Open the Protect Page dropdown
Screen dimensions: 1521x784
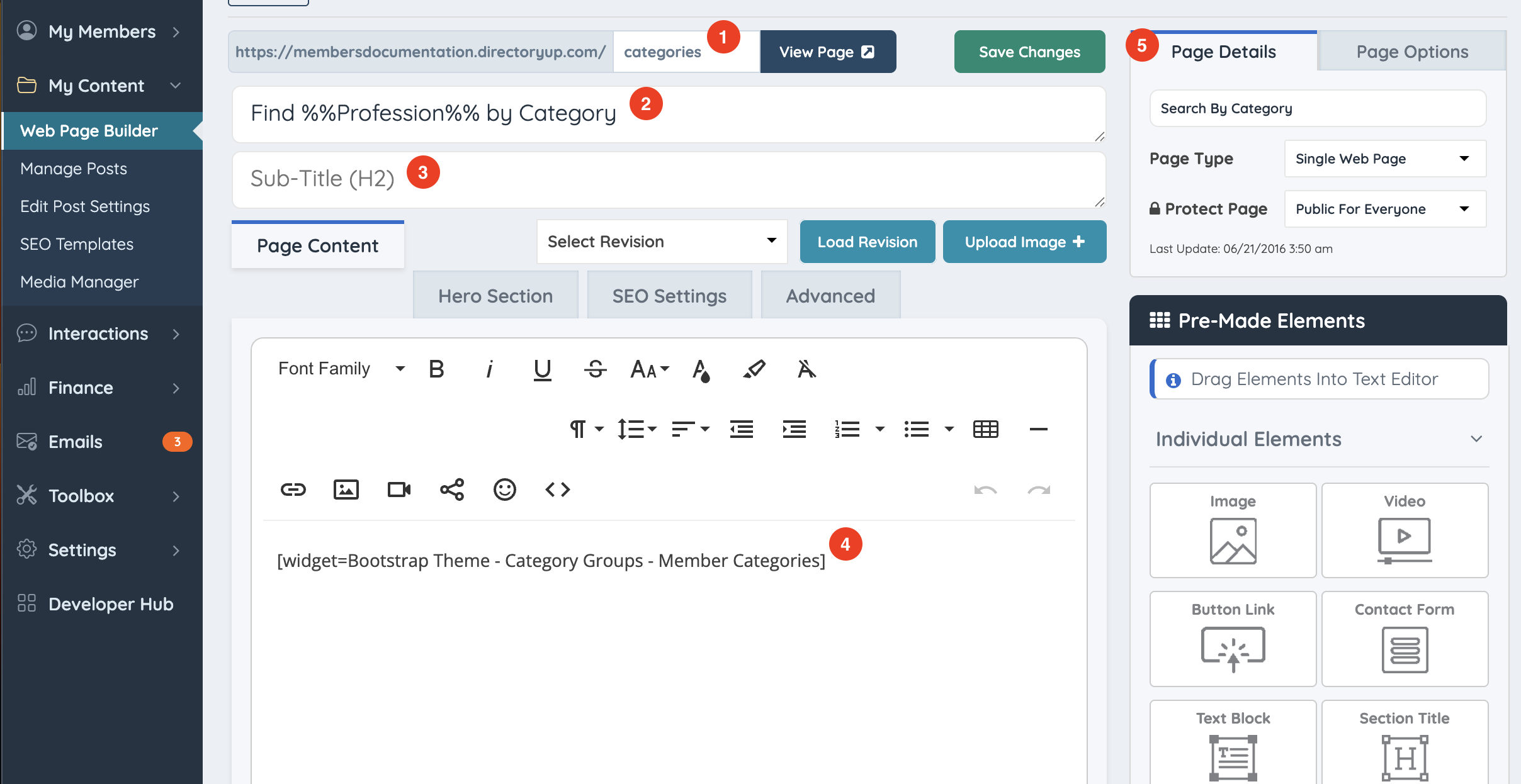[1384, 209]
